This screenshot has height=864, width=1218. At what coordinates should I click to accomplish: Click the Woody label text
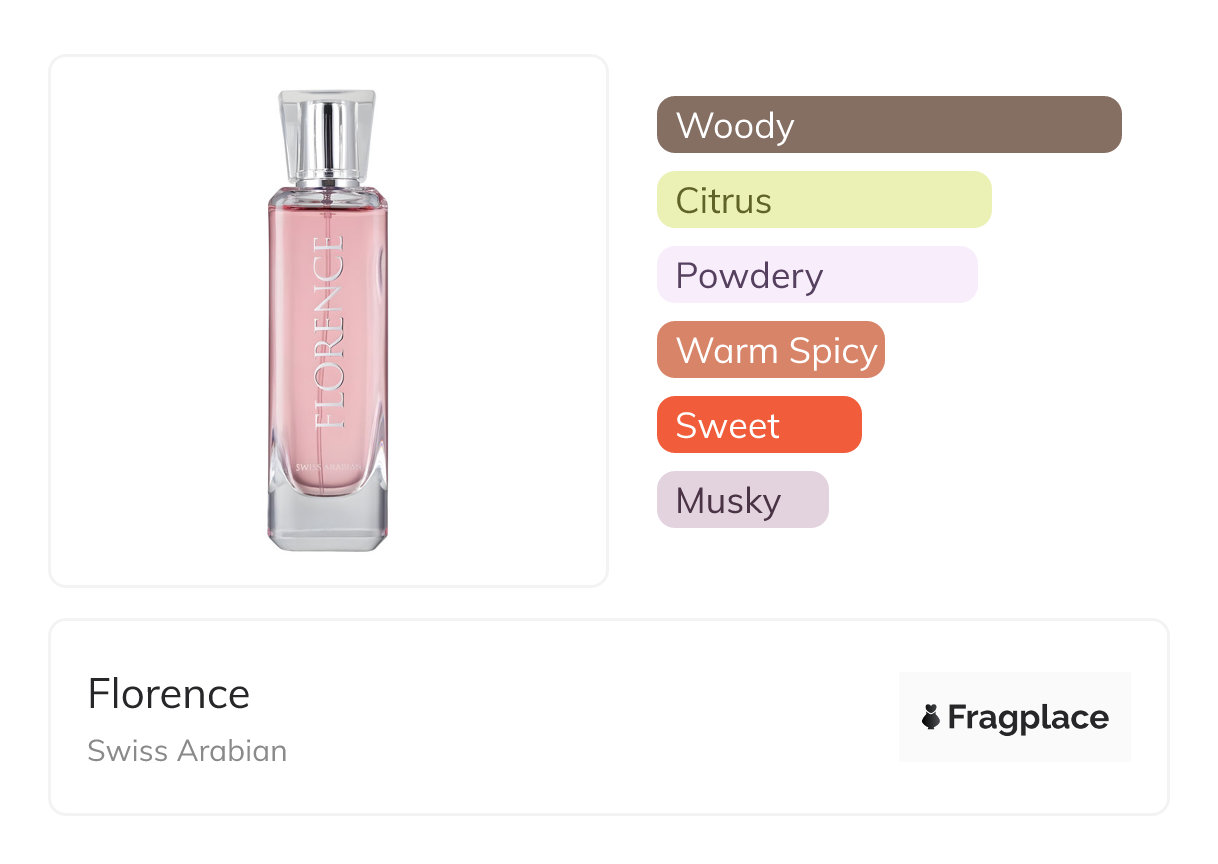pos(735,126)
